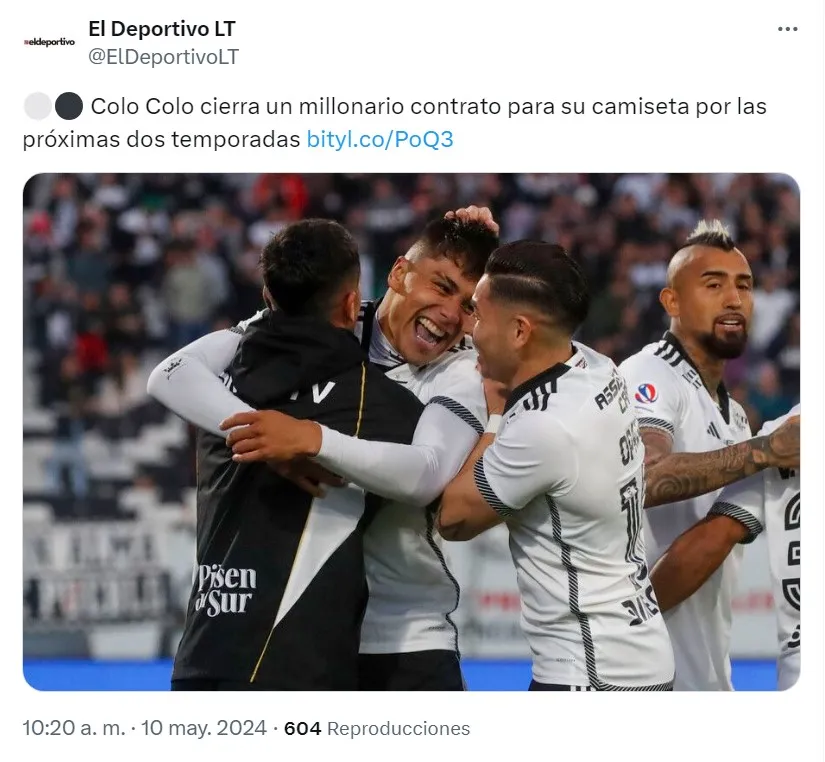Click the league badge on the player's sleeve
The width and height of the screenshot is (825, 762).
(x=646, y=395)
